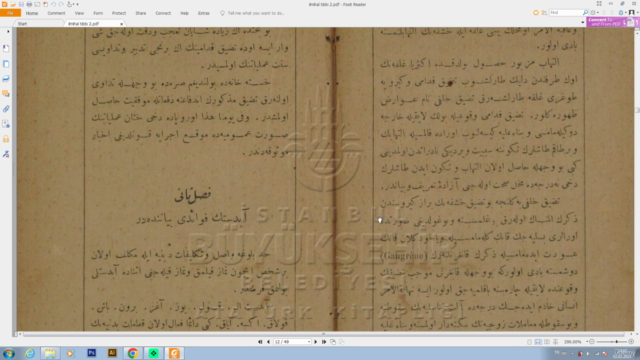Image resolution: width=640 pixels, height=360 pixels.
Task: Open the Security lock panel in left sidebar
Action: point(6,139)
